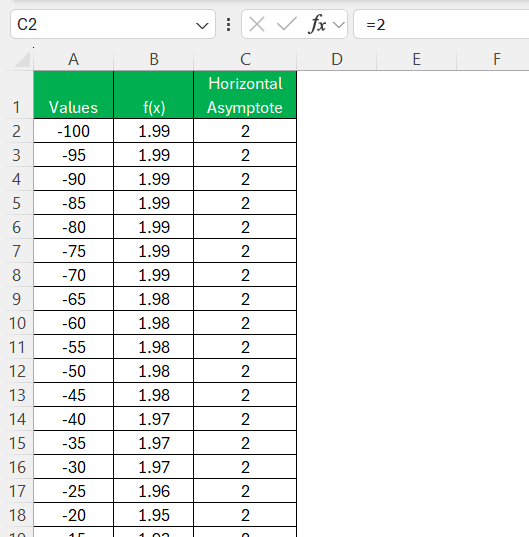Click the Horizontal Asymptote header cell
The width and height of the screenshot is (529, 537).
click(245, 95)
